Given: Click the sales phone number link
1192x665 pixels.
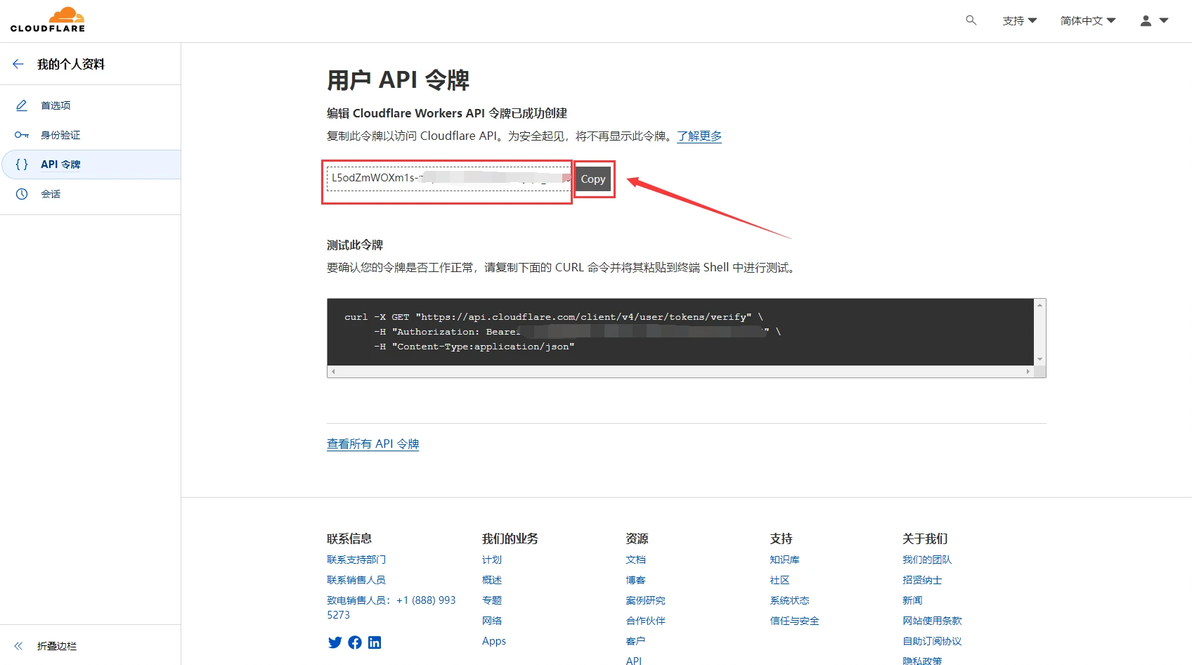Looking at the screenshot, I should click(x=391, y=607).
